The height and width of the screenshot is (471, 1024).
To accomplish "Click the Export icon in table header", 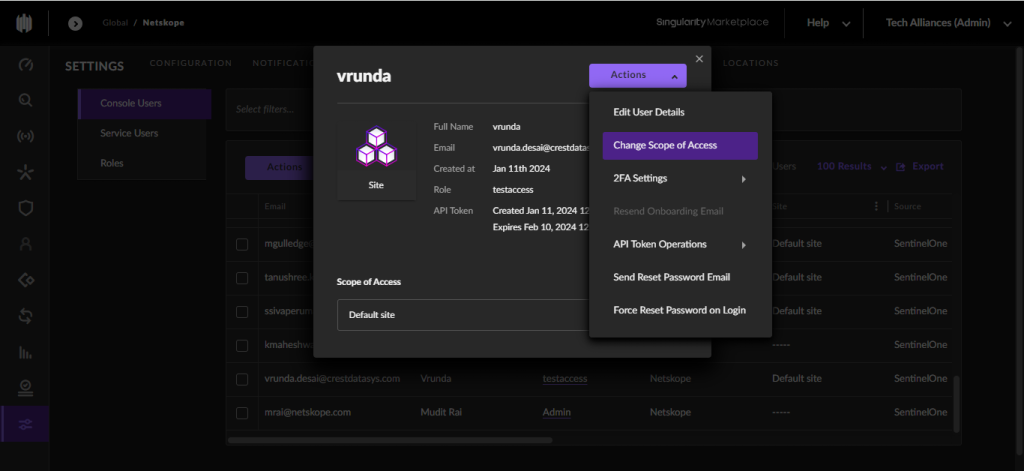I will coord(901,167).
